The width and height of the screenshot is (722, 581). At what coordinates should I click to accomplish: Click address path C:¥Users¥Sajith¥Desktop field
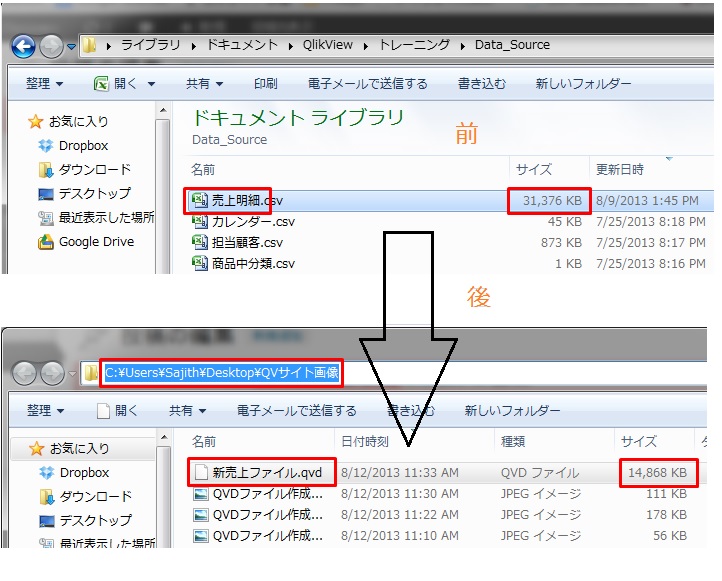[221, 372]
